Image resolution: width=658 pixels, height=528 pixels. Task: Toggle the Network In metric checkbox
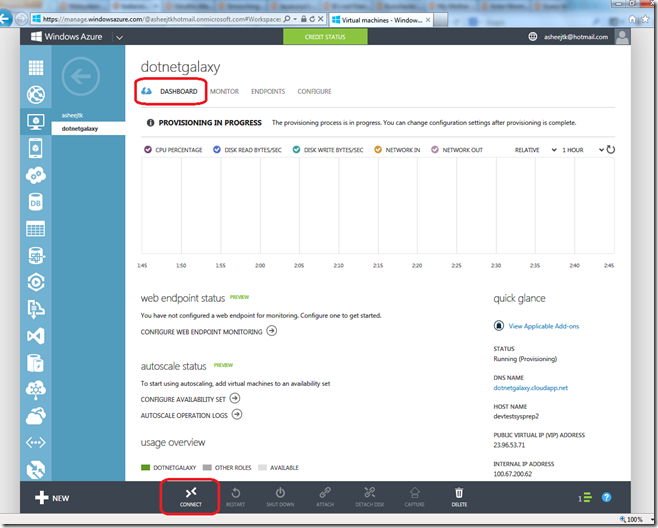[378, 150]
